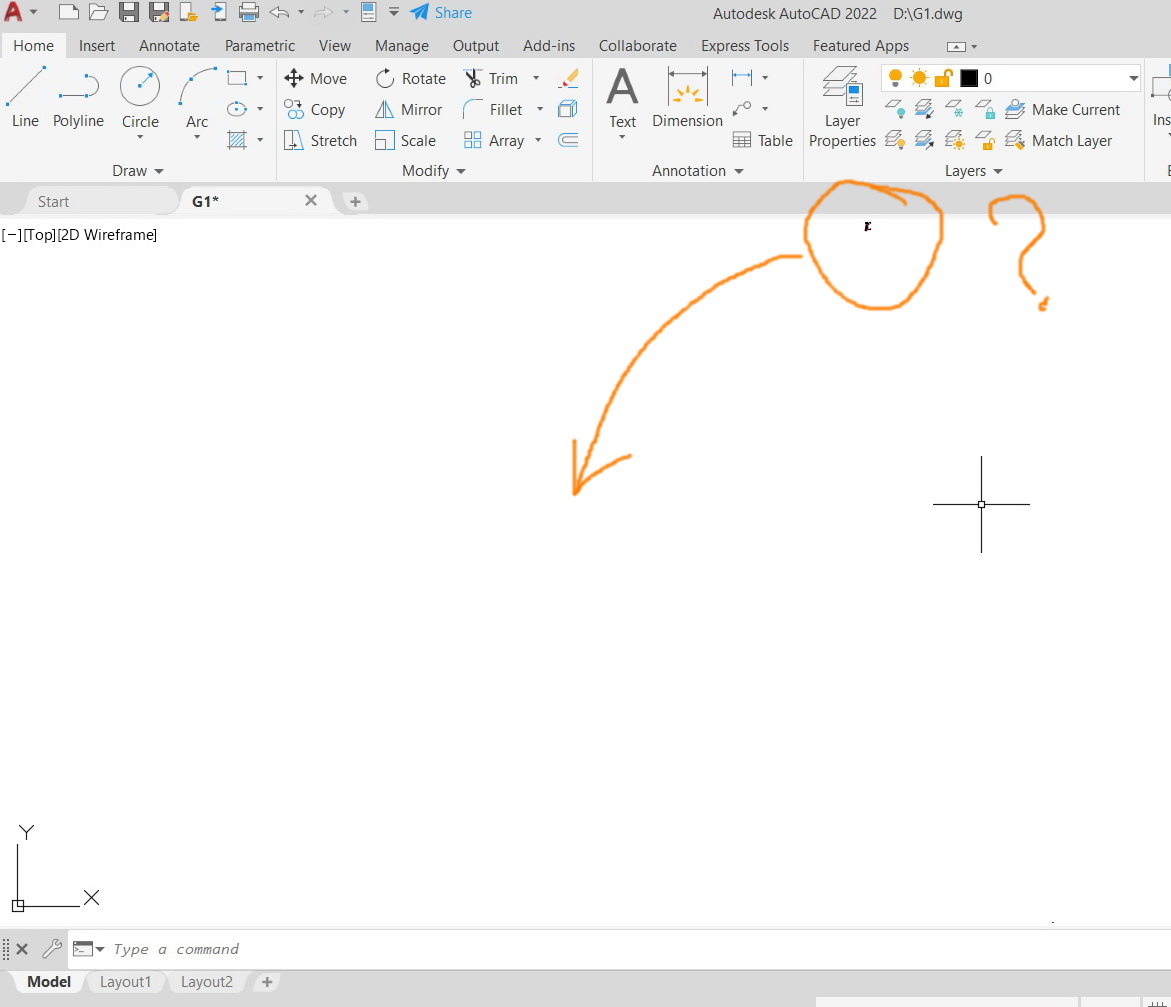1171x1007 pixels.
Task: Select the Polyline tool
Action: click(x=78, y=95)
